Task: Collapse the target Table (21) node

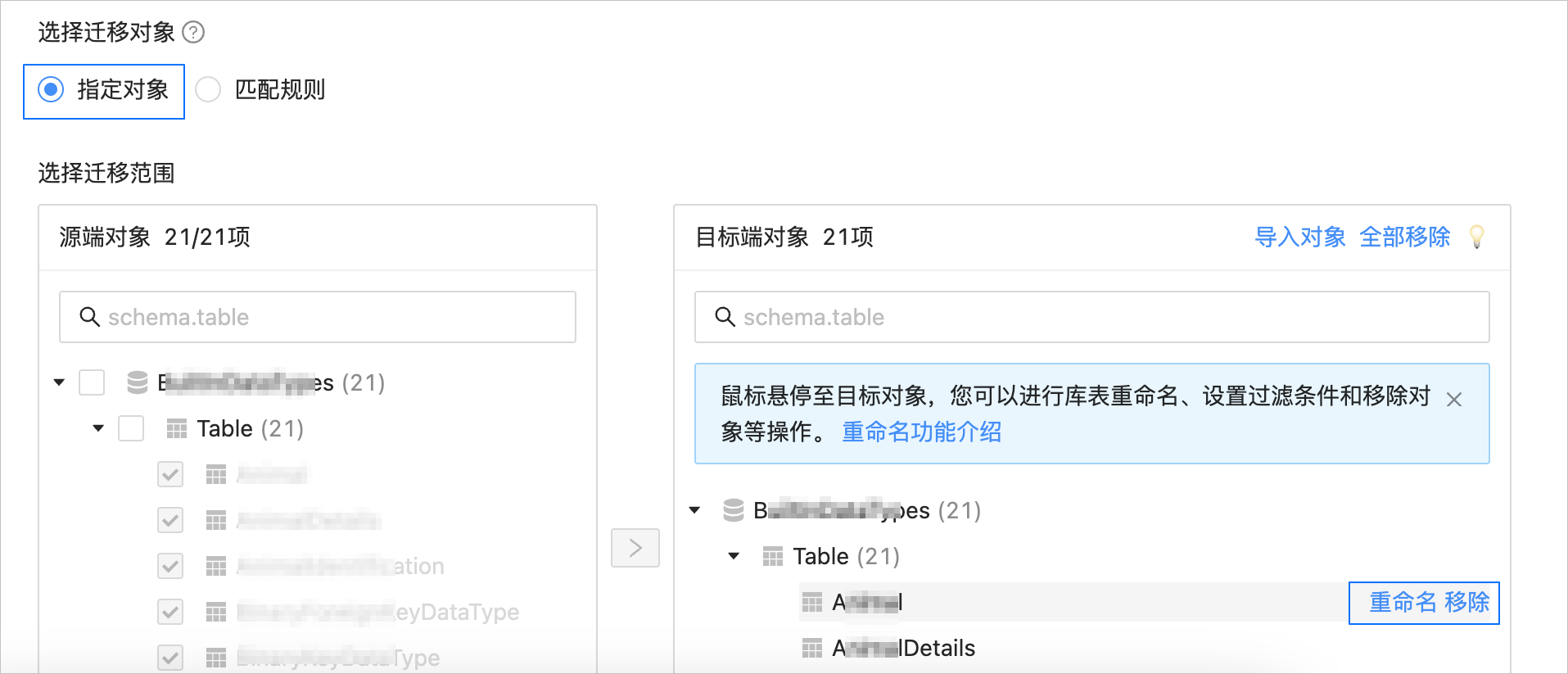Action: coord(734,556)
